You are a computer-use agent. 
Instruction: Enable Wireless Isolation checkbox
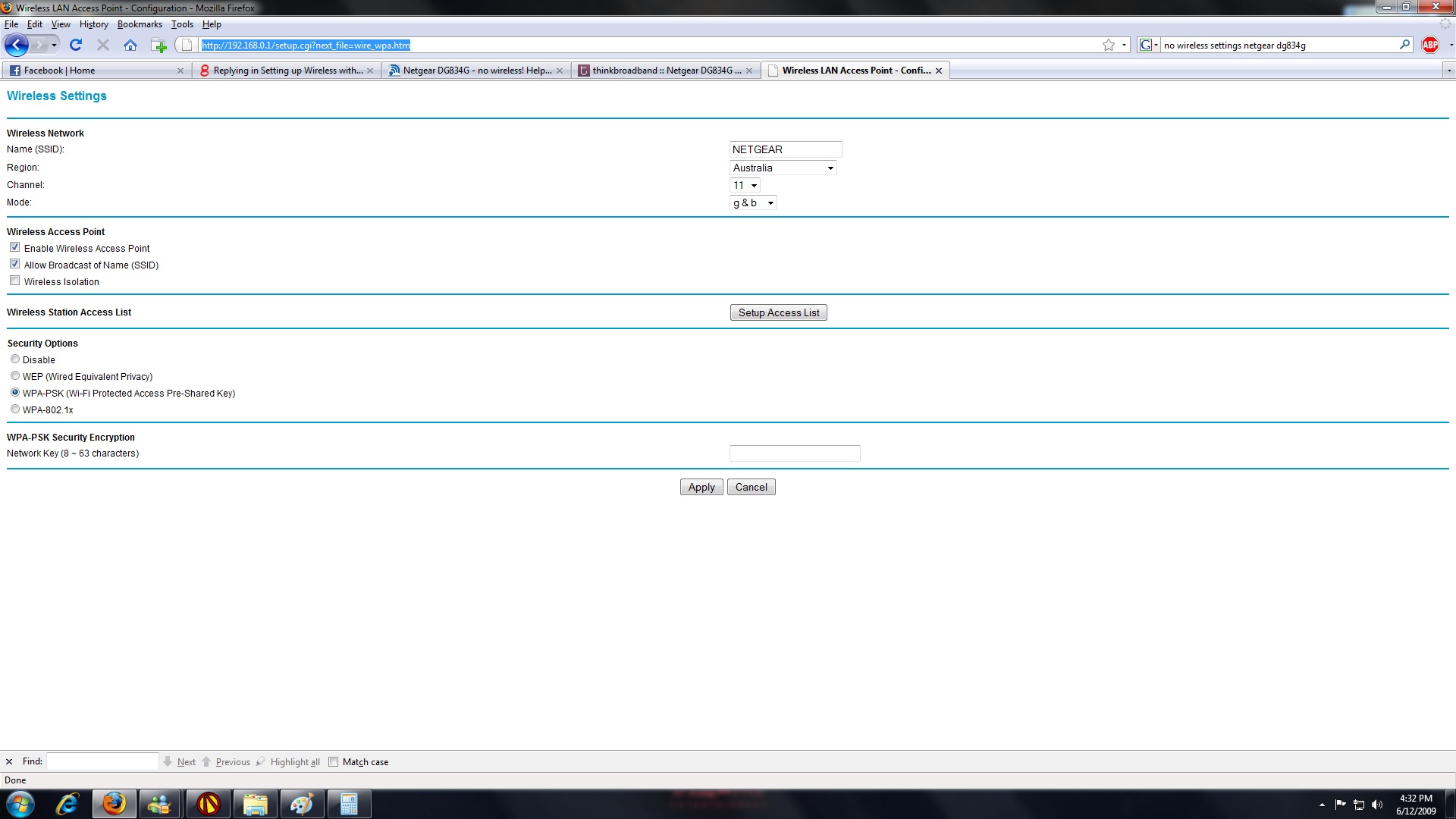pyautogui.click(x=14, y=281)
